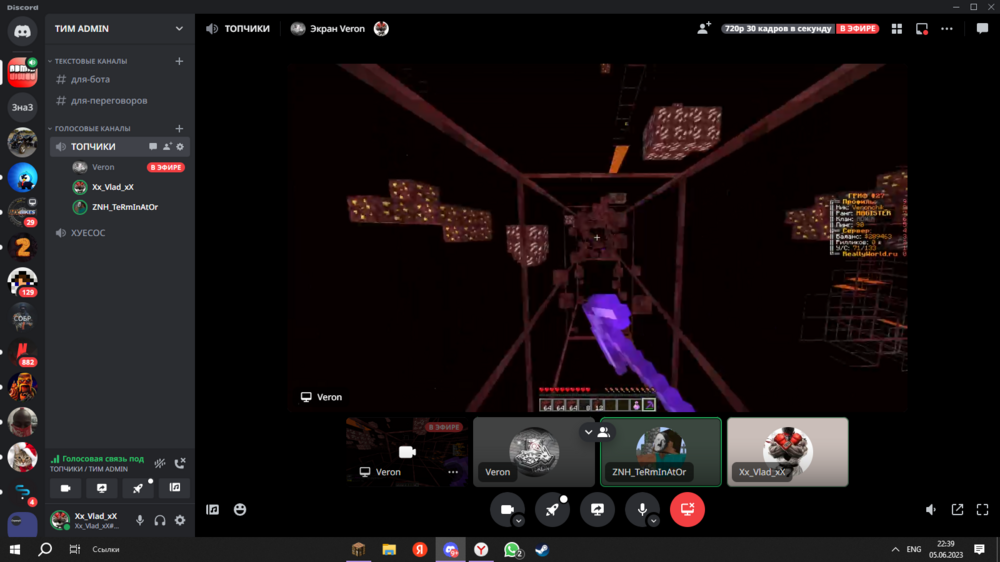Deafen with headphones icon in user panel
The width and height of the screenshot is (1000, 562).
coord(160,521)
